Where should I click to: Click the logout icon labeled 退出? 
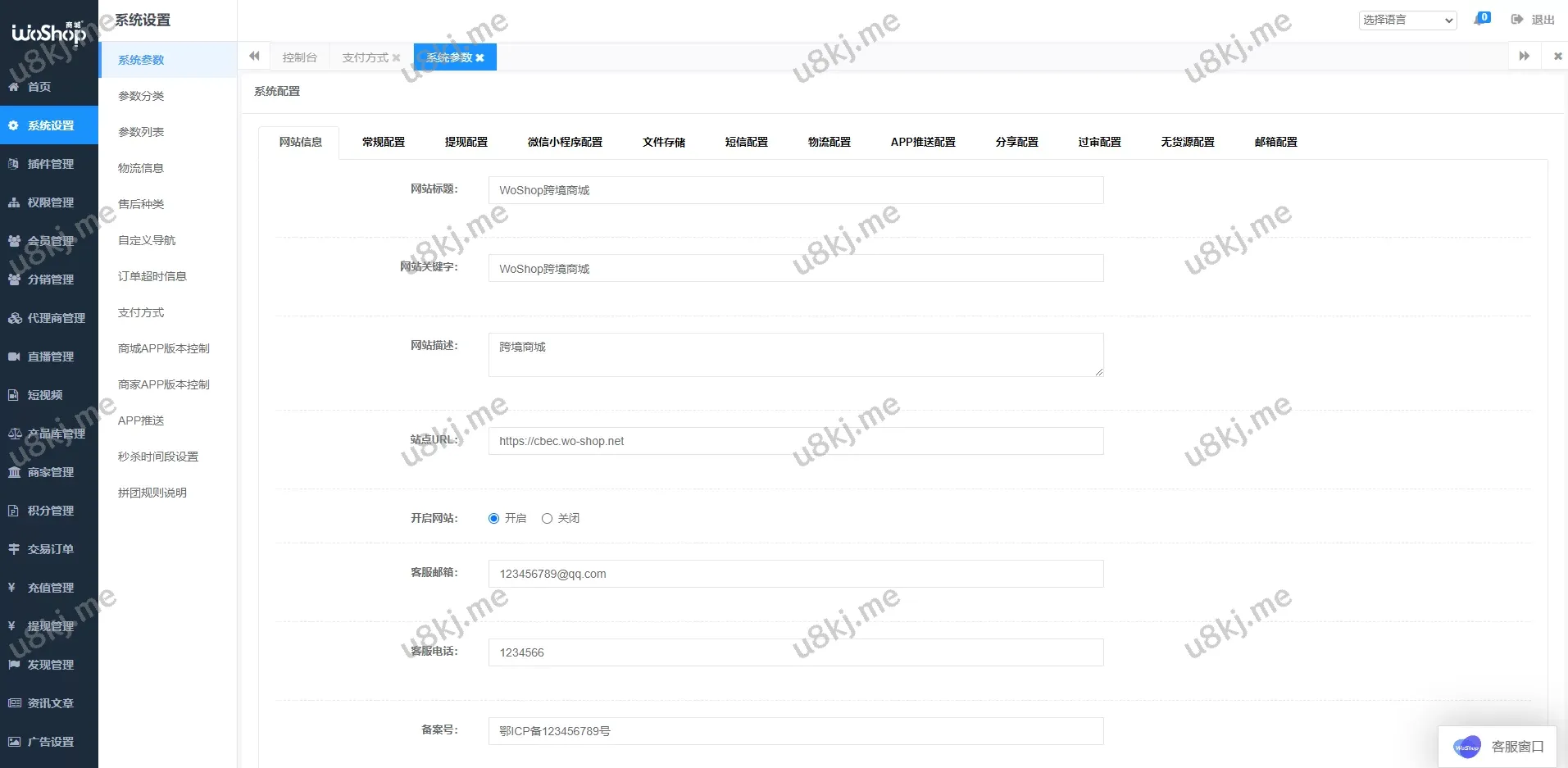1517,20
